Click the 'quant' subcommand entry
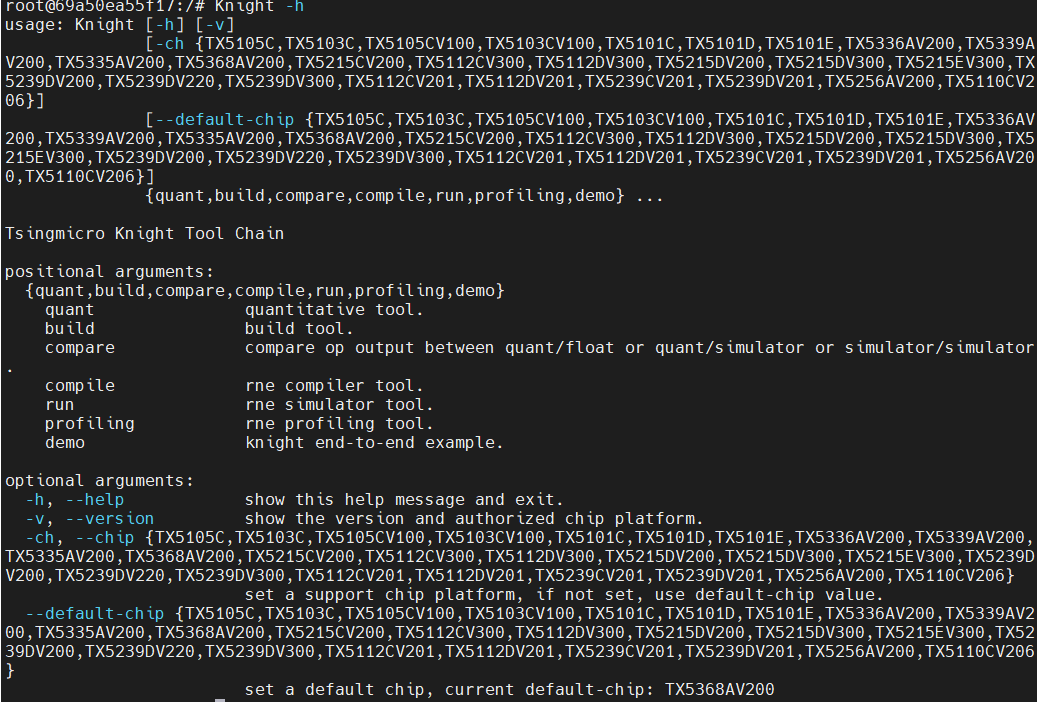1037x702 pixels. tap(69, 310)
